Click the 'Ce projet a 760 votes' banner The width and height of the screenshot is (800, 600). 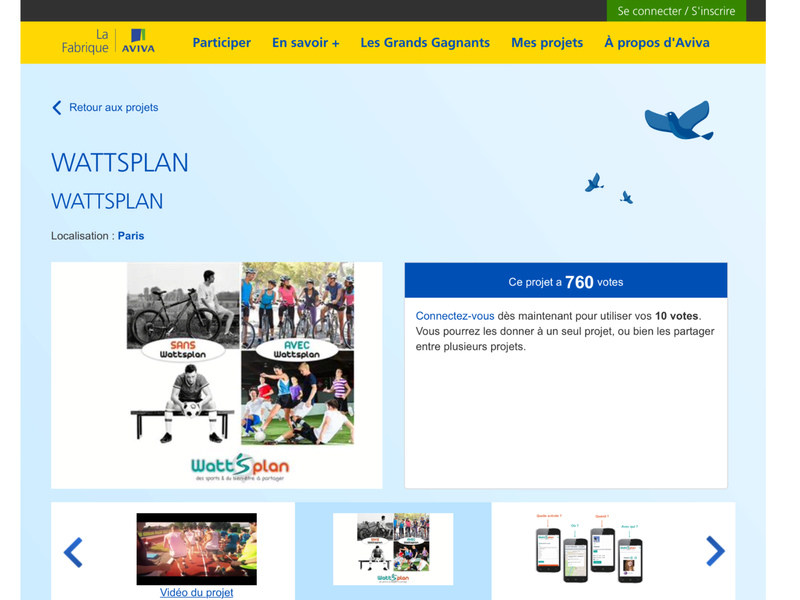pyautogui.click(x=566, y=281)
